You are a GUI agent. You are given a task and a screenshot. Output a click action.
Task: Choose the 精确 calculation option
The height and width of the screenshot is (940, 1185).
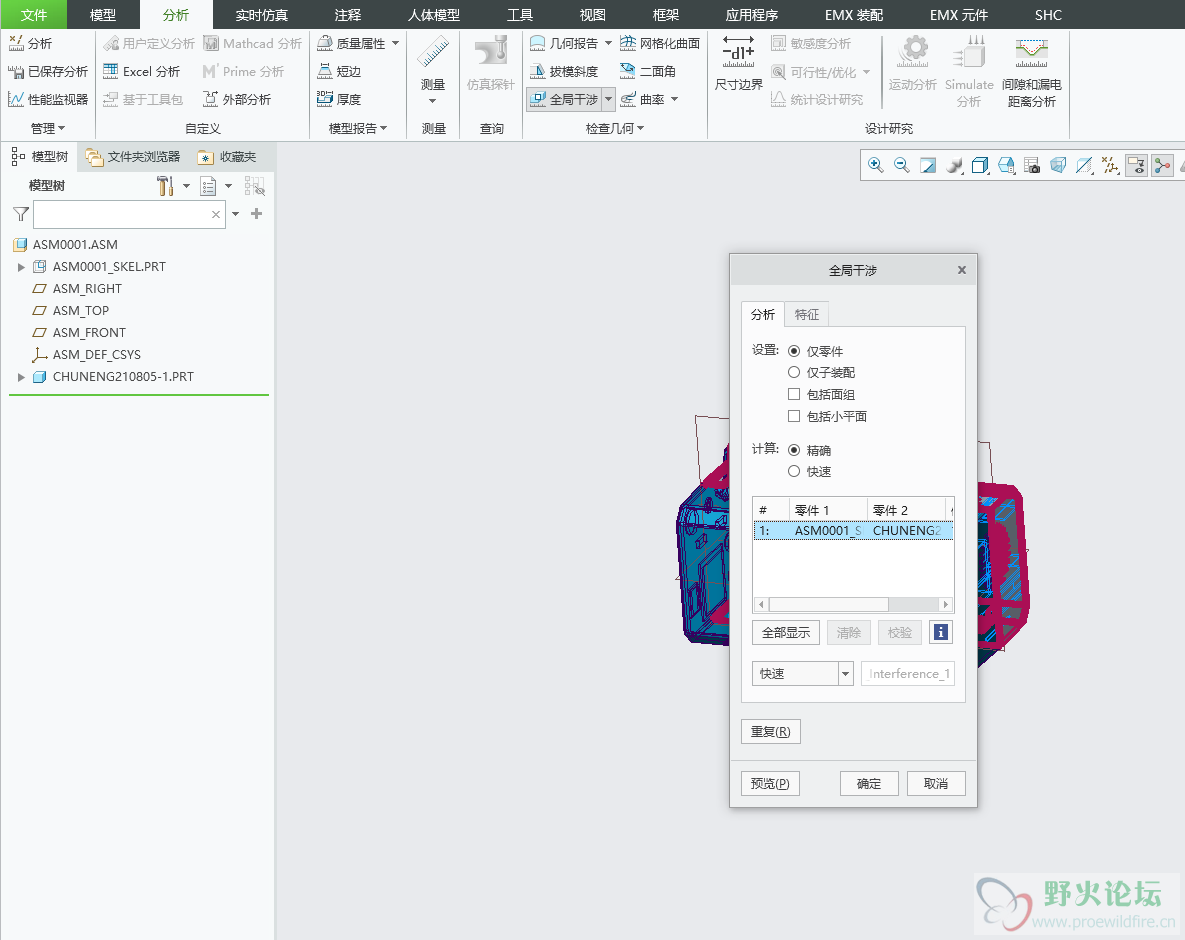pyautogui.click(x=794, y=450)
